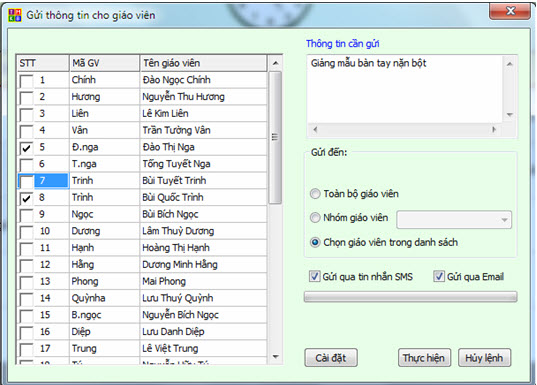Image resolution: width=537 pixels, height=385 pixels.
Task: Tick the checkbox for Lê Kim Liên
Action: pyautogui.click(x=26, y=115)
